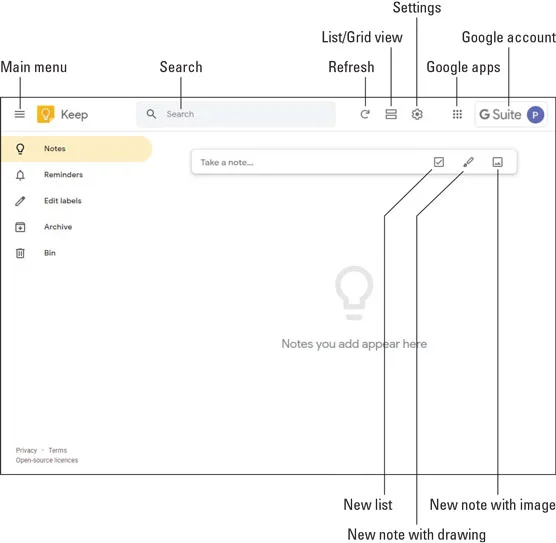
Task: Click the purple P account avatar
Action: coord(535,115)
